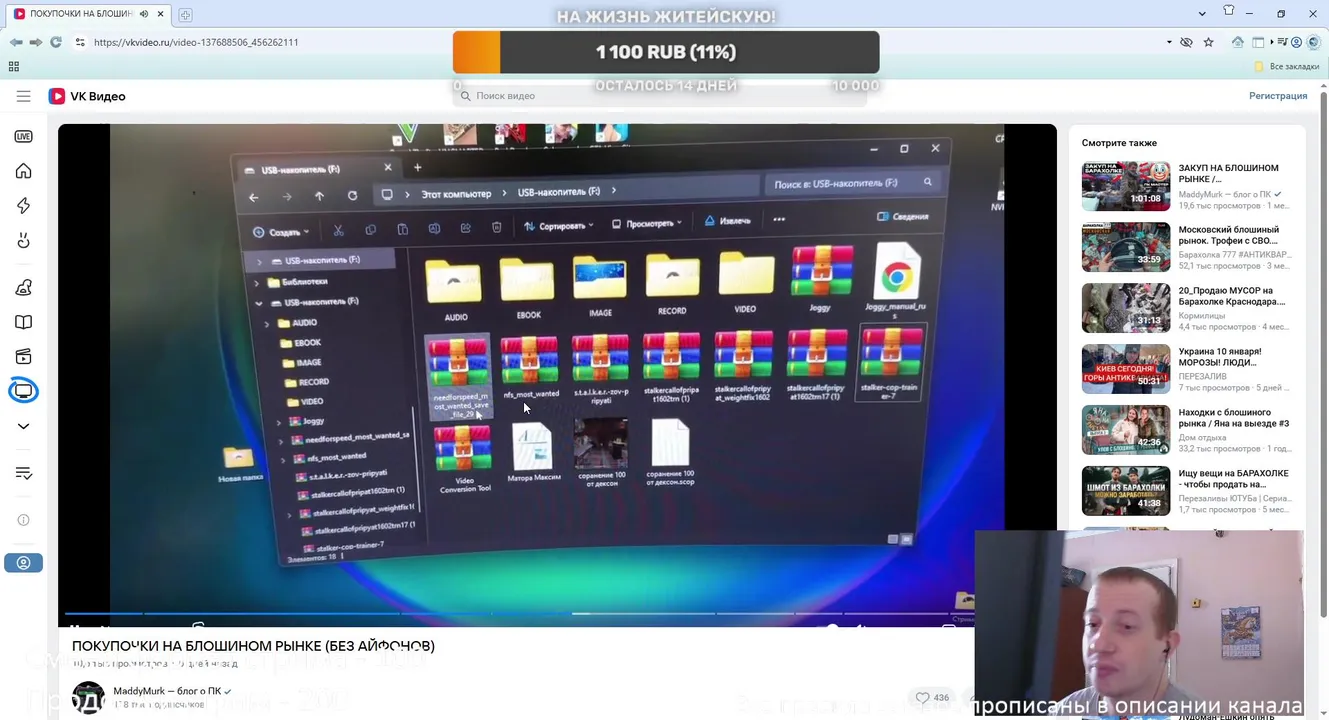Click Video Conversion Tool archive in the video

[464, 458]
